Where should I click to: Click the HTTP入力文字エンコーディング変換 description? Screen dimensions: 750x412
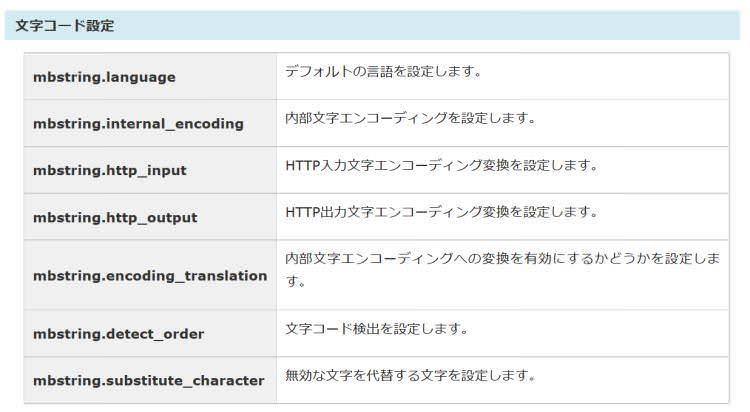441,165
